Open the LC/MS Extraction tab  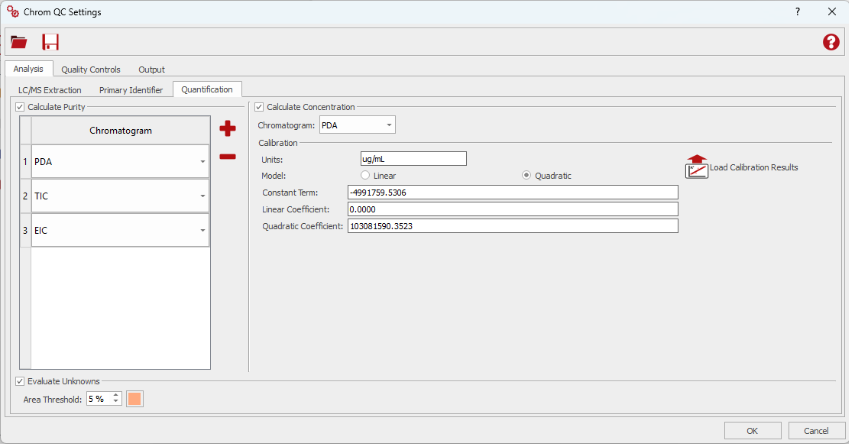(50, 90)
